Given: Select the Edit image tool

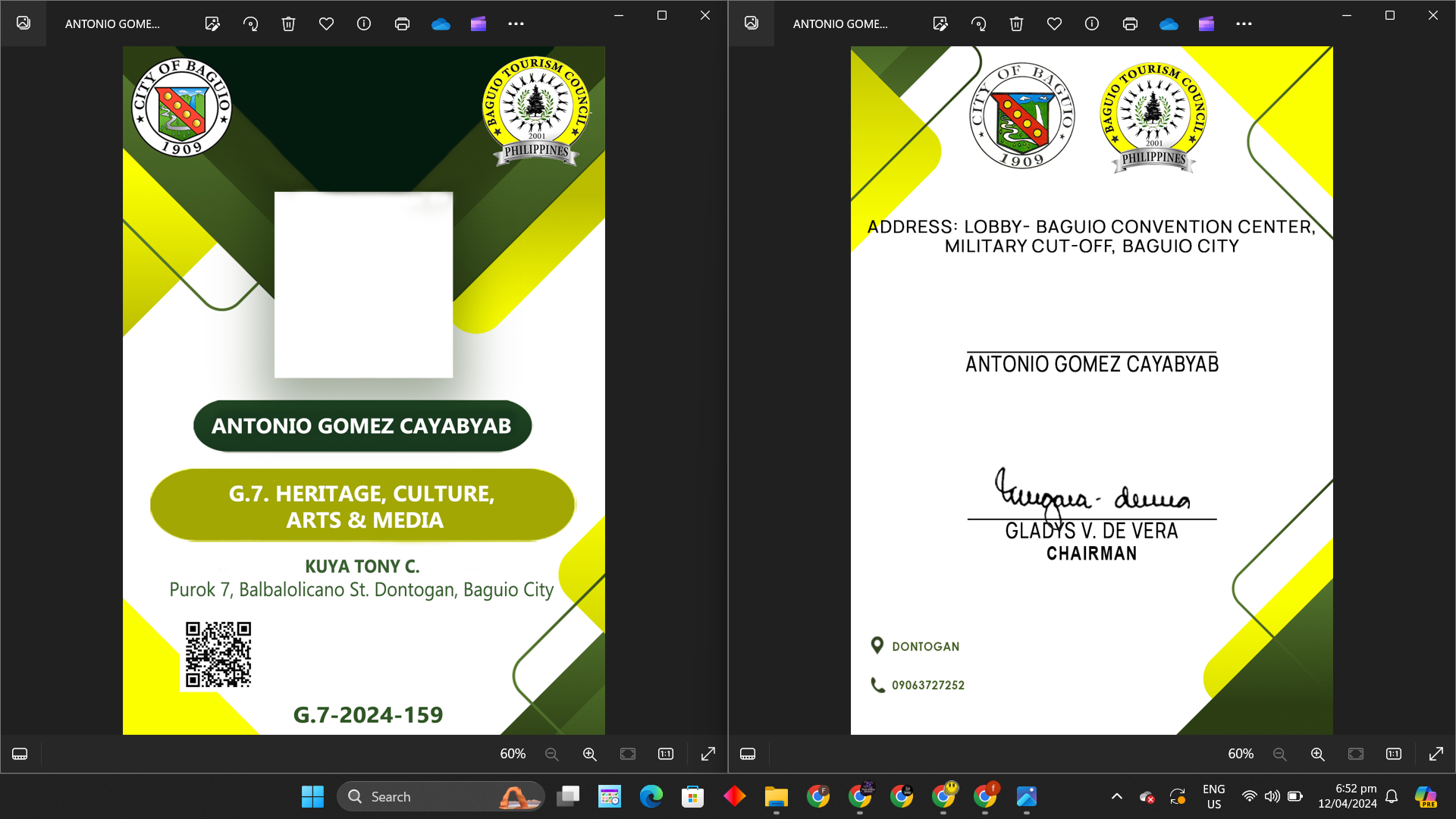Looking at the screenshot, I should coord(212,24).
